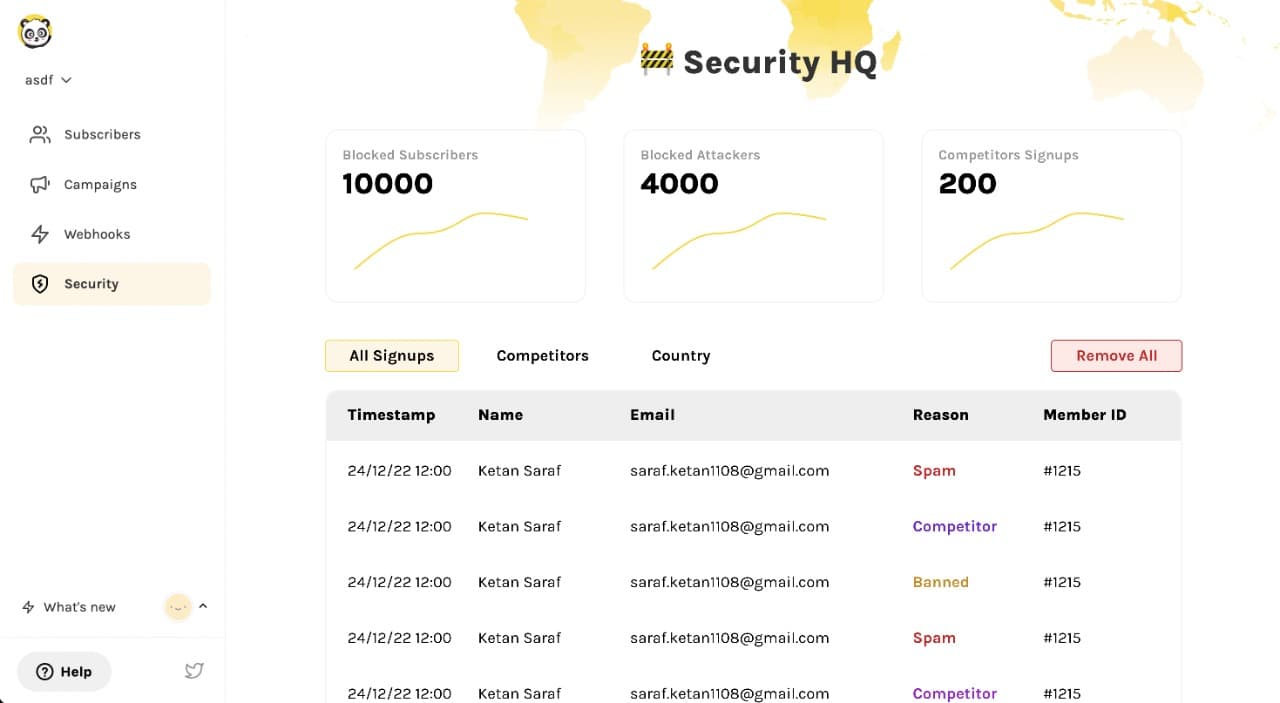Click the panda logo icon
The height and width of the screenshot is (703, 1280).
[35, 32]
